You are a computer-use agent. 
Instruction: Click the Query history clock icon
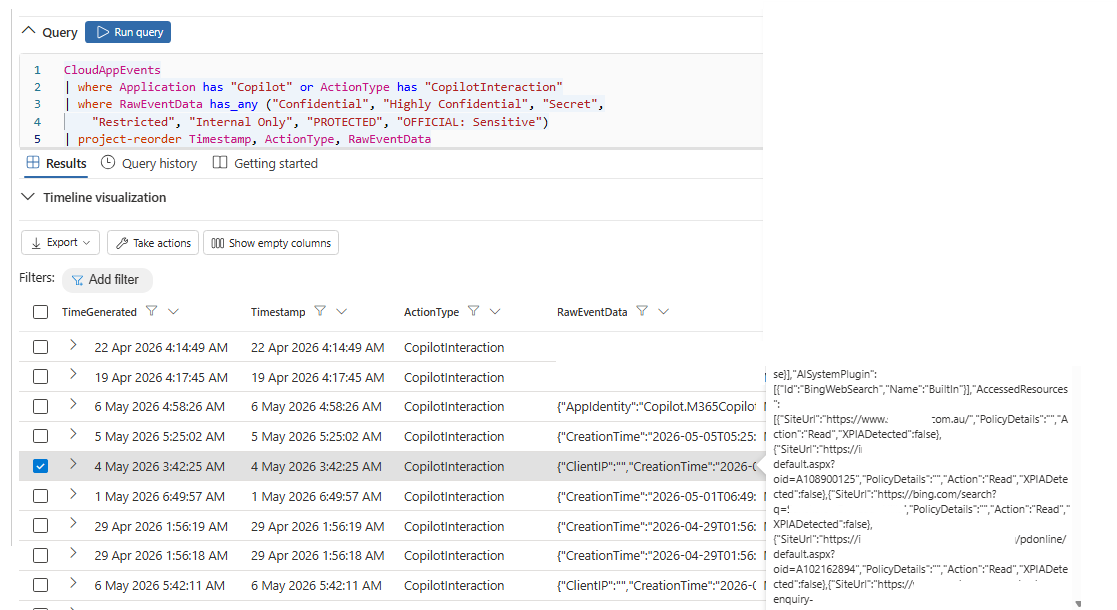tap(108, 162)
